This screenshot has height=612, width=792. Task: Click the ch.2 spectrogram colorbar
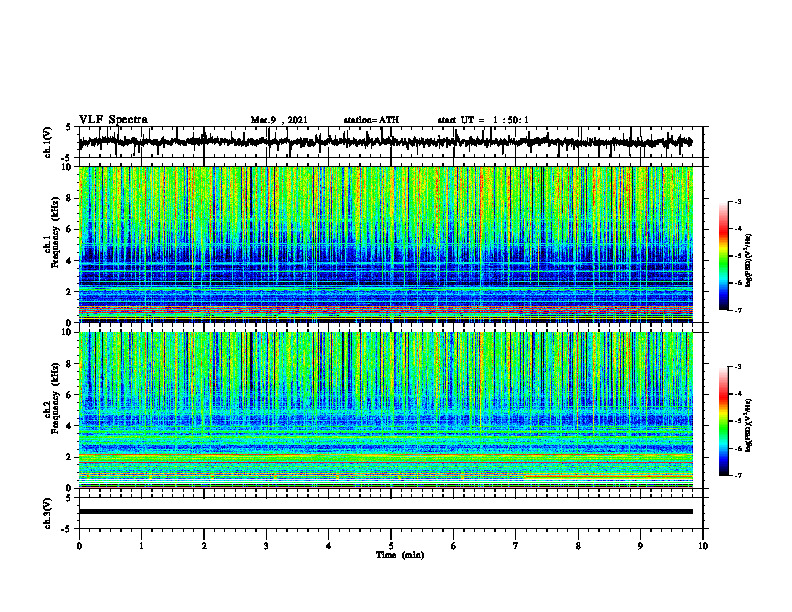point(724,421)
